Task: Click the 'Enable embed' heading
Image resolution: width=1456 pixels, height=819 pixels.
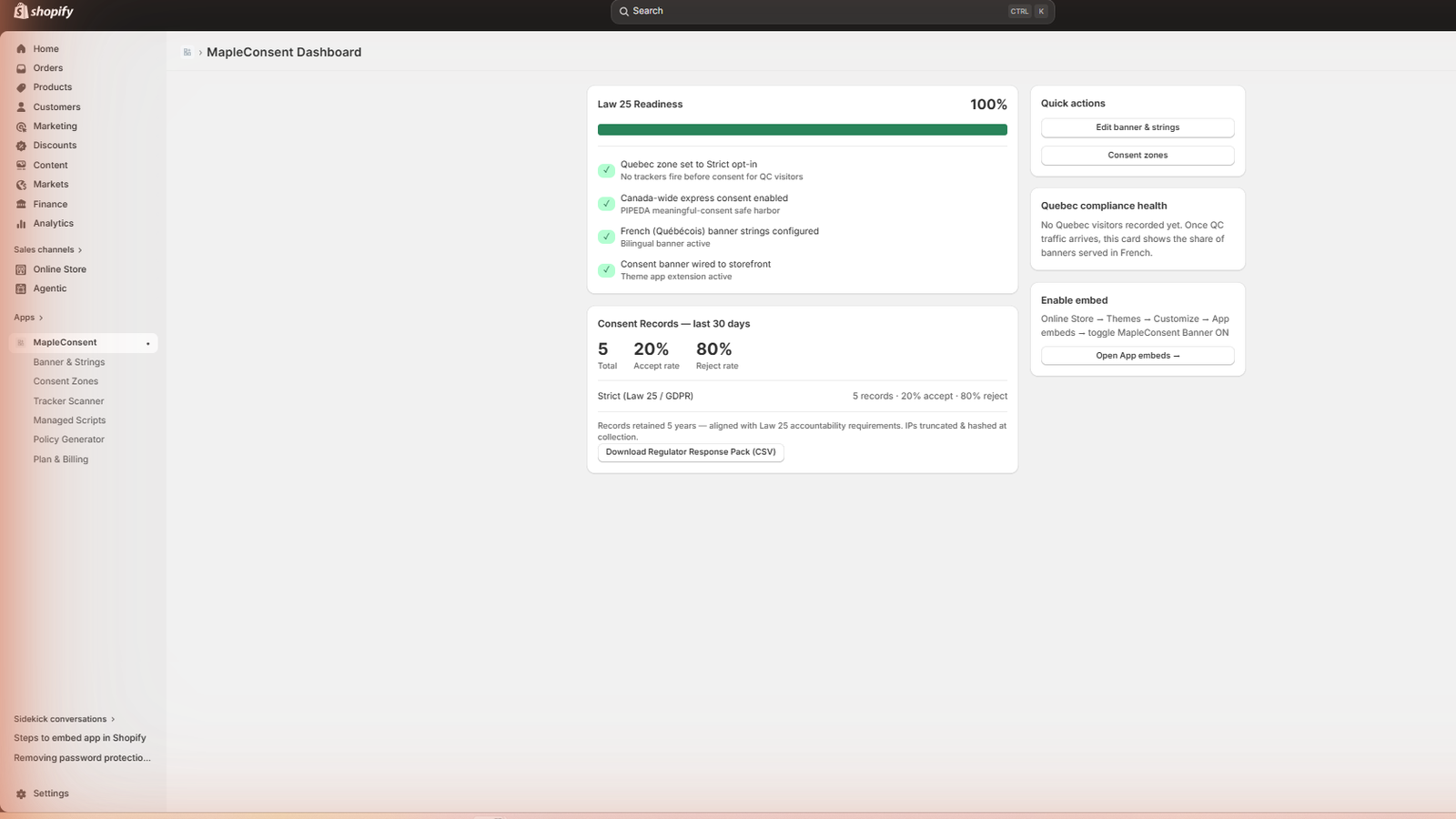Action: point(1075,301)
